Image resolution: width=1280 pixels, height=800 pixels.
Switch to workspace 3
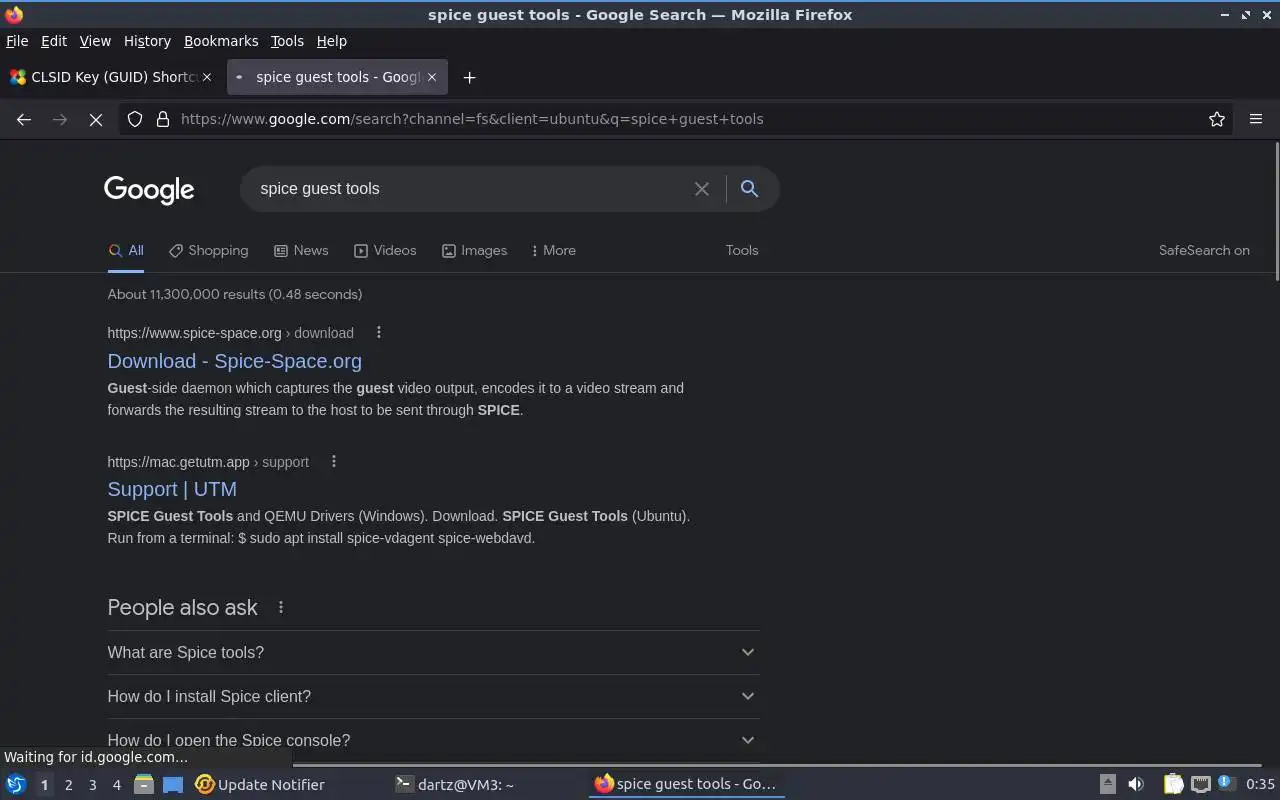pyautogui.click(x=92, y=785)
